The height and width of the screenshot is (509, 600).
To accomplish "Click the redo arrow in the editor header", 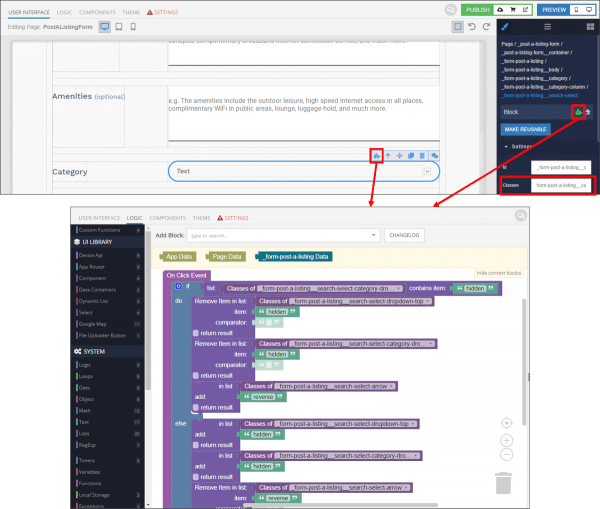I will click(x=486, y=27).
